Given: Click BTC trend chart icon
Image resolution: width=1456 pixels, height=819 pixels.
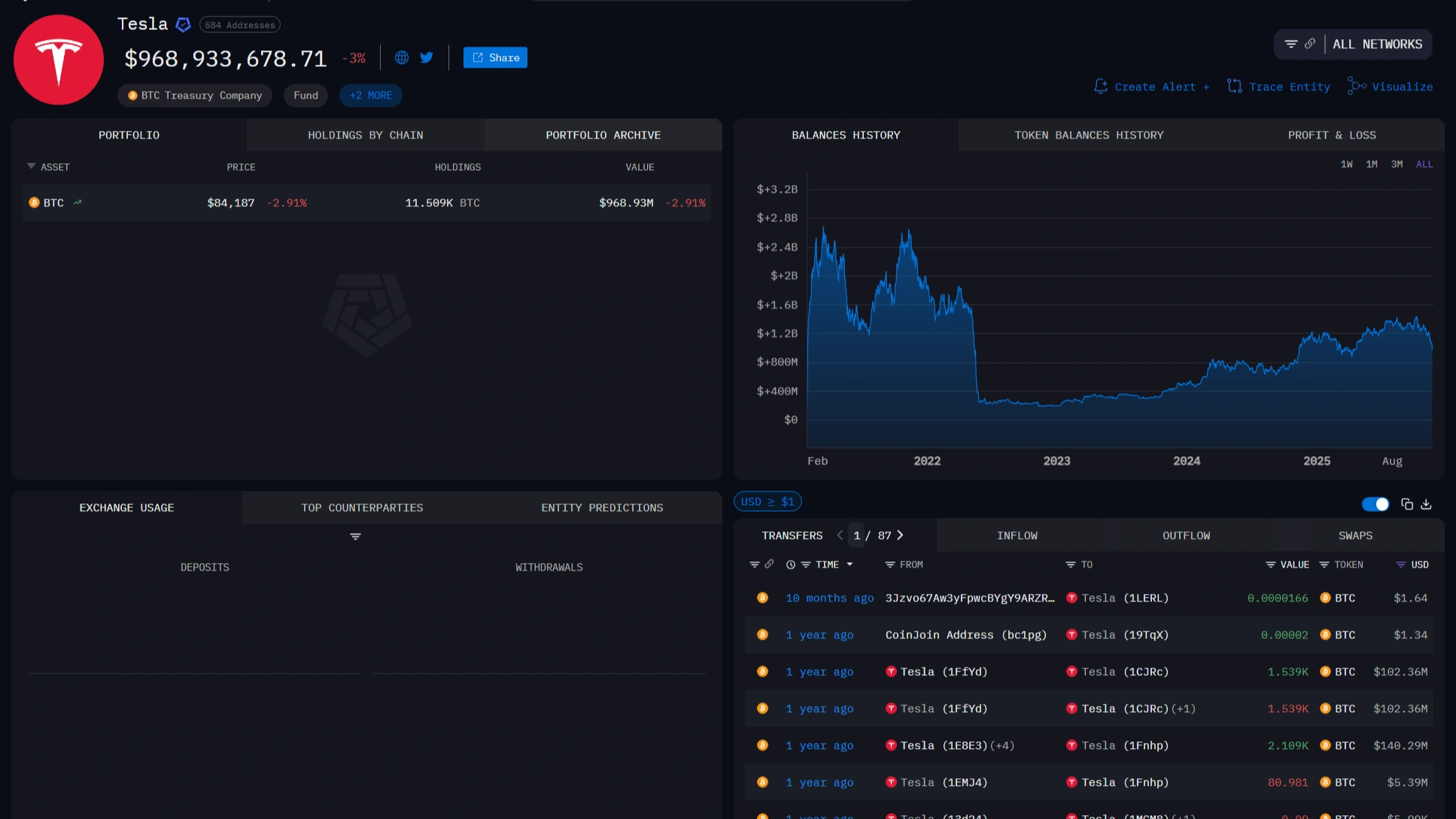Looking at the screenshot, I should click(78, 202).
